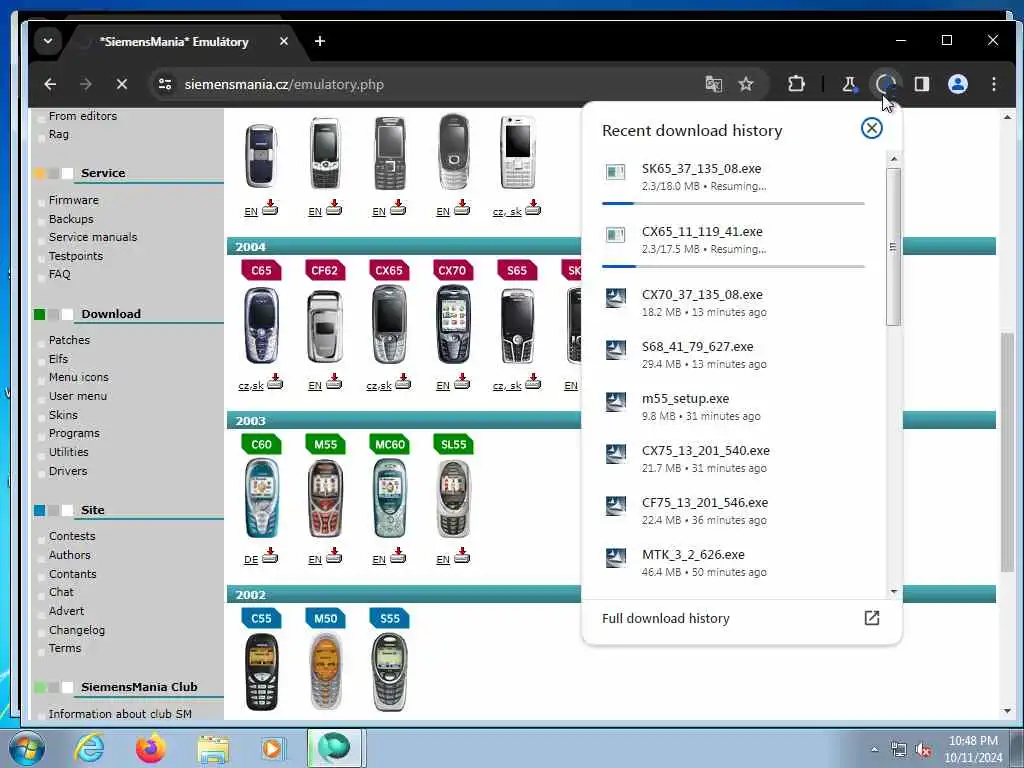Open the Patches link

click(x=69, y=340)
